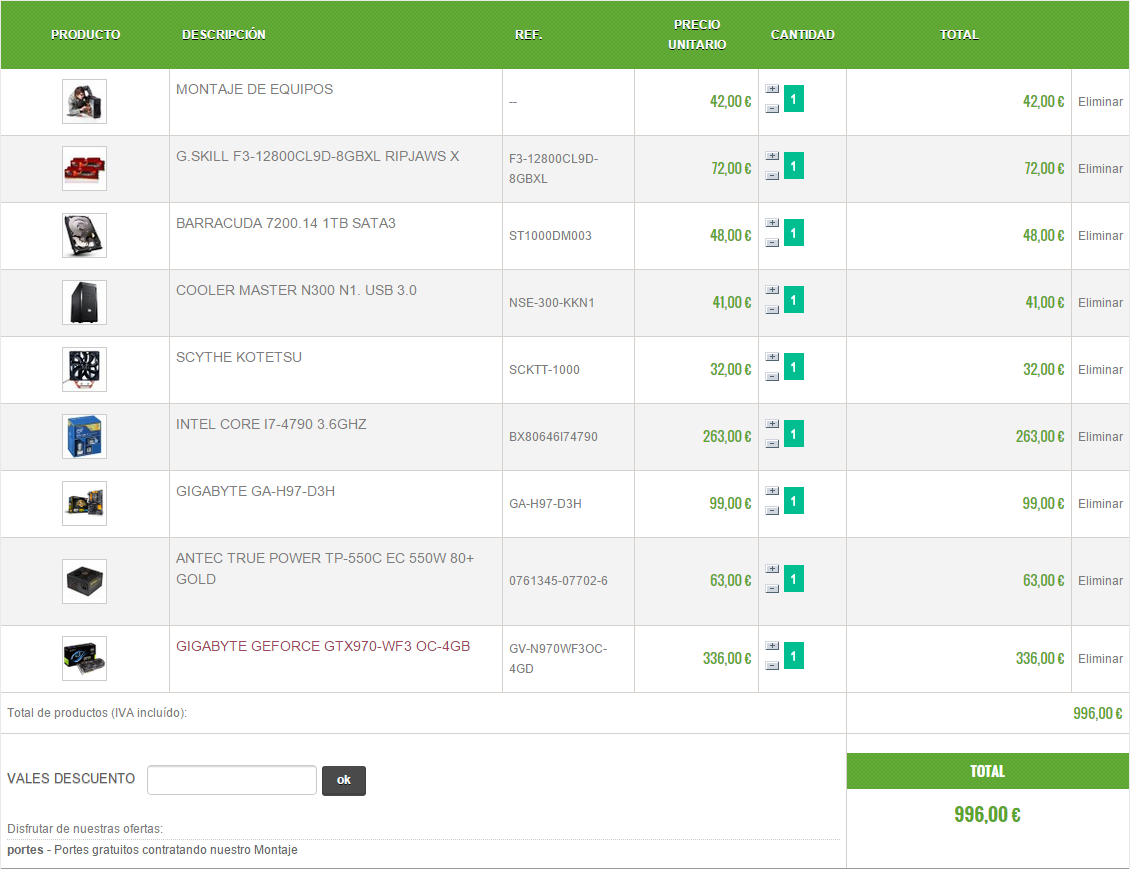Increase quantity for BARRACUDA 1TB drive
This screenshot has height=869, width=1131.
pyautogui.click(x=772, y=223)
